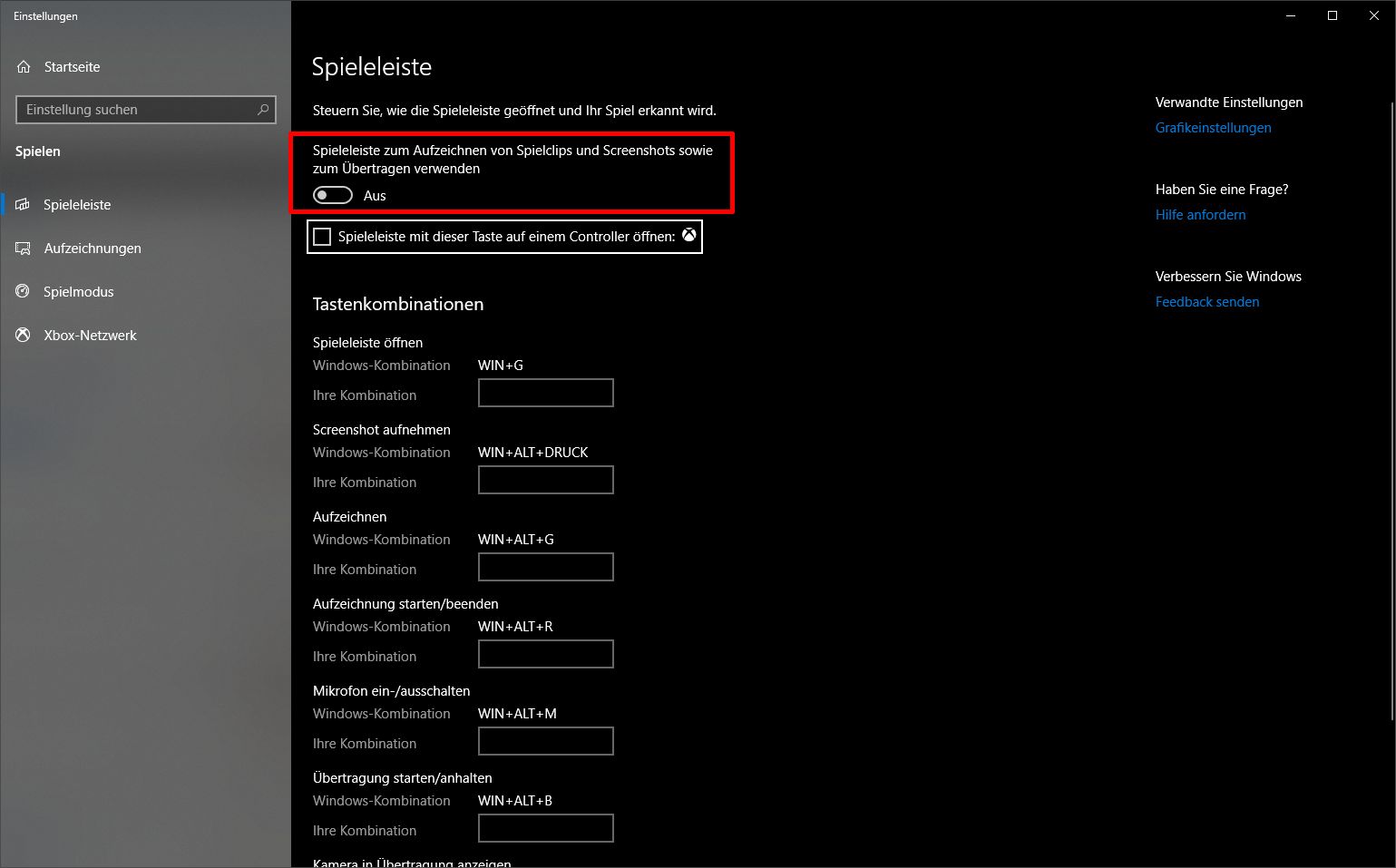This screenshot has height=868, width=1396.
Task: Open Aufzeichnungen via its sidebar icon
Action: [x=23, y=249]
